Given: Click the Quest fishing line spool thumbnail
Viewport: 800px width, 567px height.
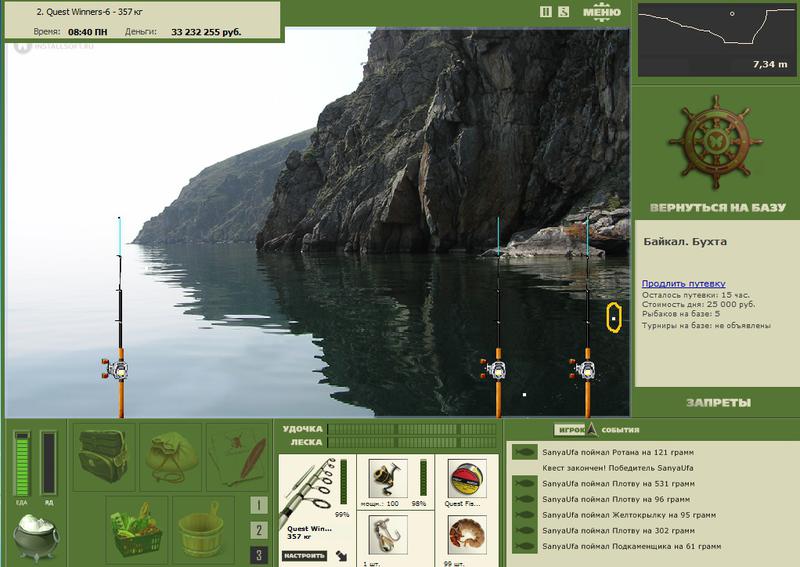Looking at the screenshot, I should point(467,478).
